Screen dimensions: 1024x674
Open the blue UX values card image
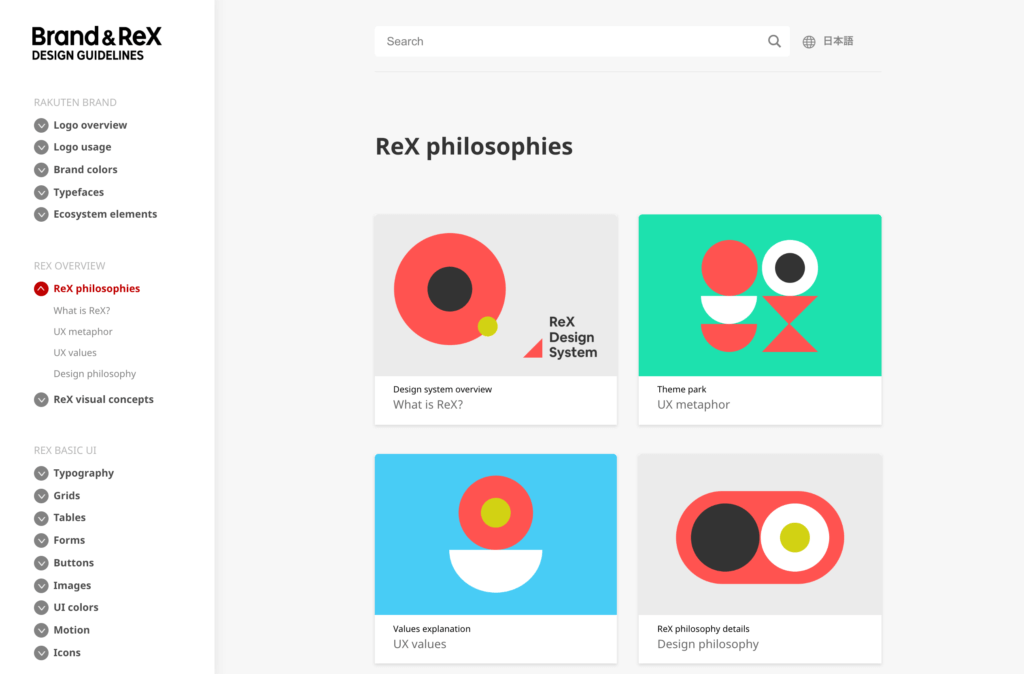tap(496, 534)
